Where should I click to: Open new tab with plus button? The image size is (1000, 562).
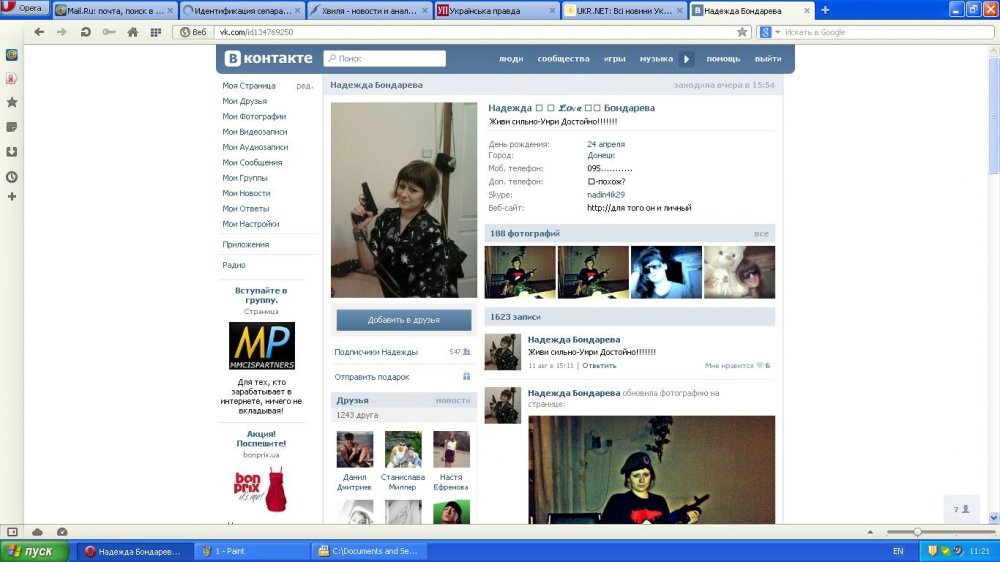click(825, 10)
